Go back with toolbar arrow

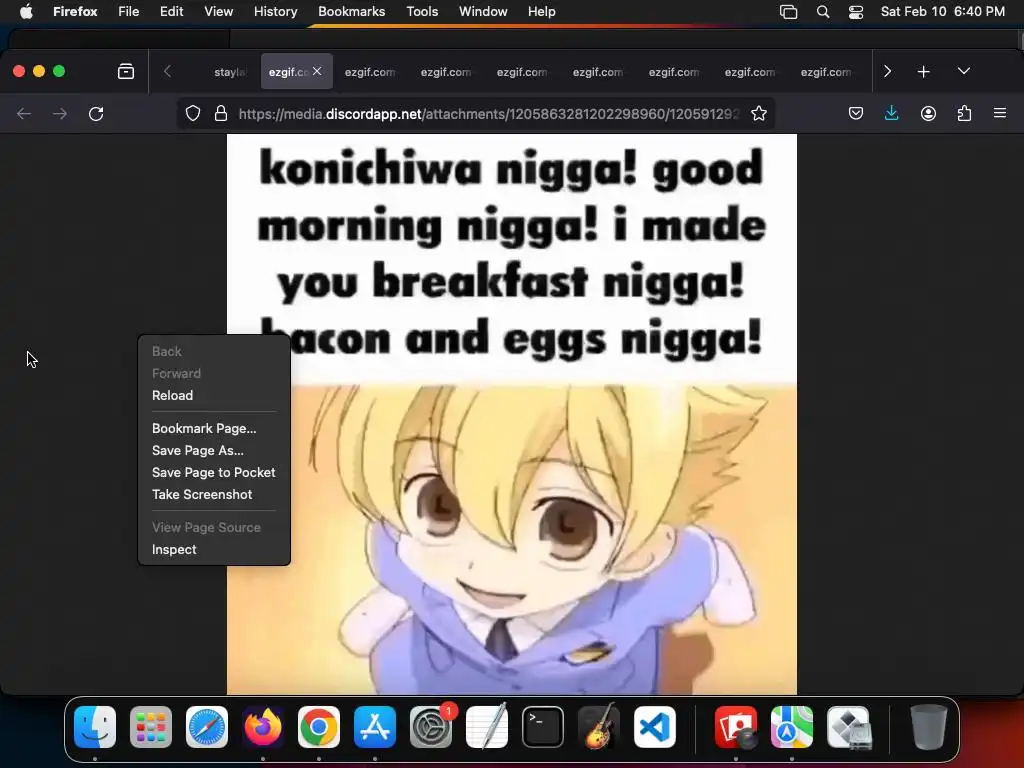click(24, 114)
